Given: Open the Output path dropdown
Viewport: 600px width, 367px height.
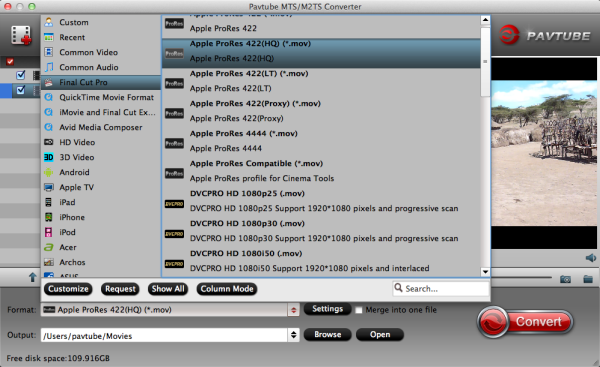Looking at the screenshot, I should [293, 335].
